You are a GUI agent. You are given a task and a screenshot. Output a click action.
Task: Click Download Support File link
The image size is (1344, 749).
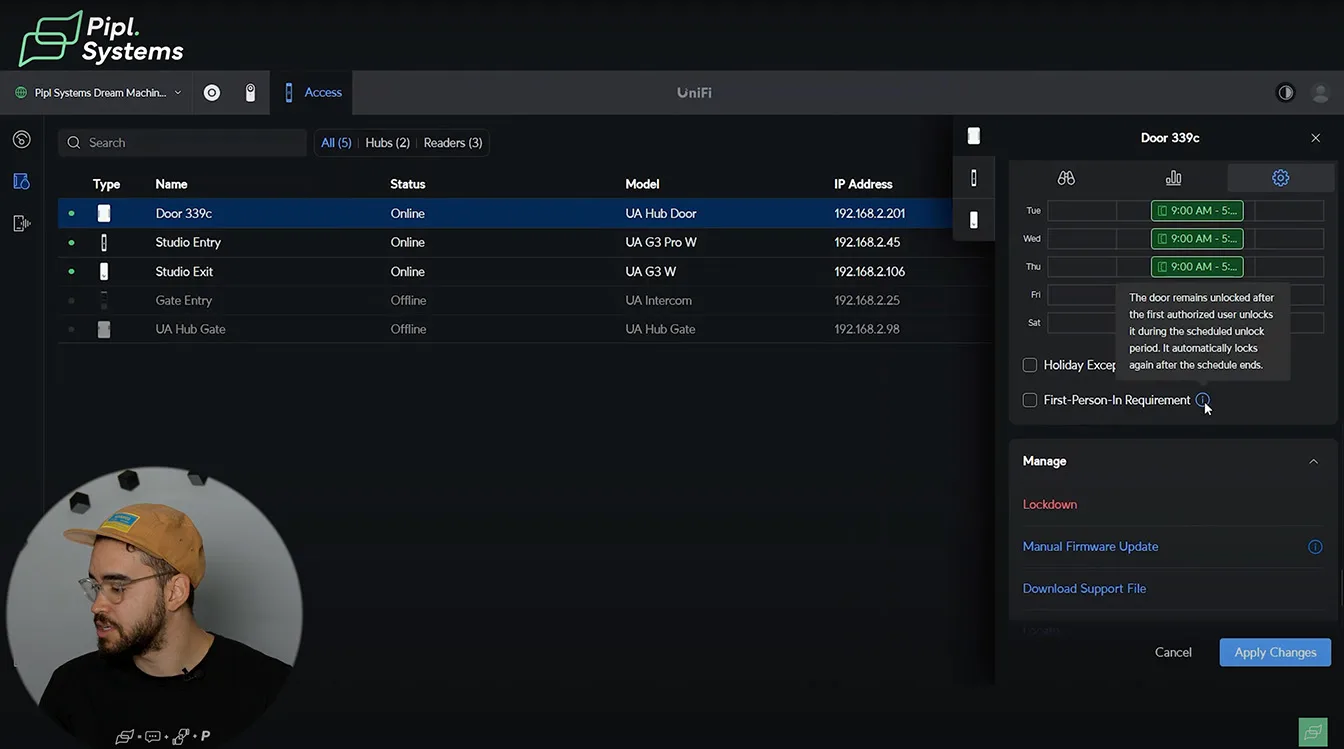pos(1084,589)
